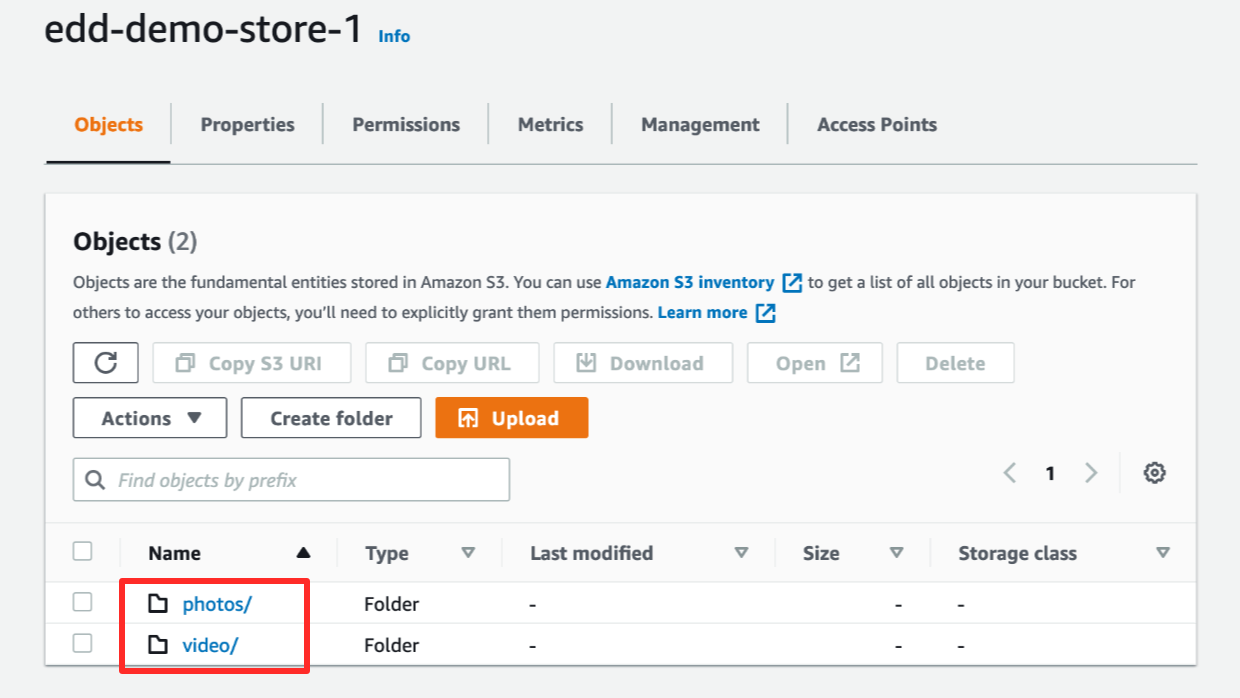Screen dimensions: 1240x698
Task: Open the Storage class filter dropdown
Action: pos(1163,552)
